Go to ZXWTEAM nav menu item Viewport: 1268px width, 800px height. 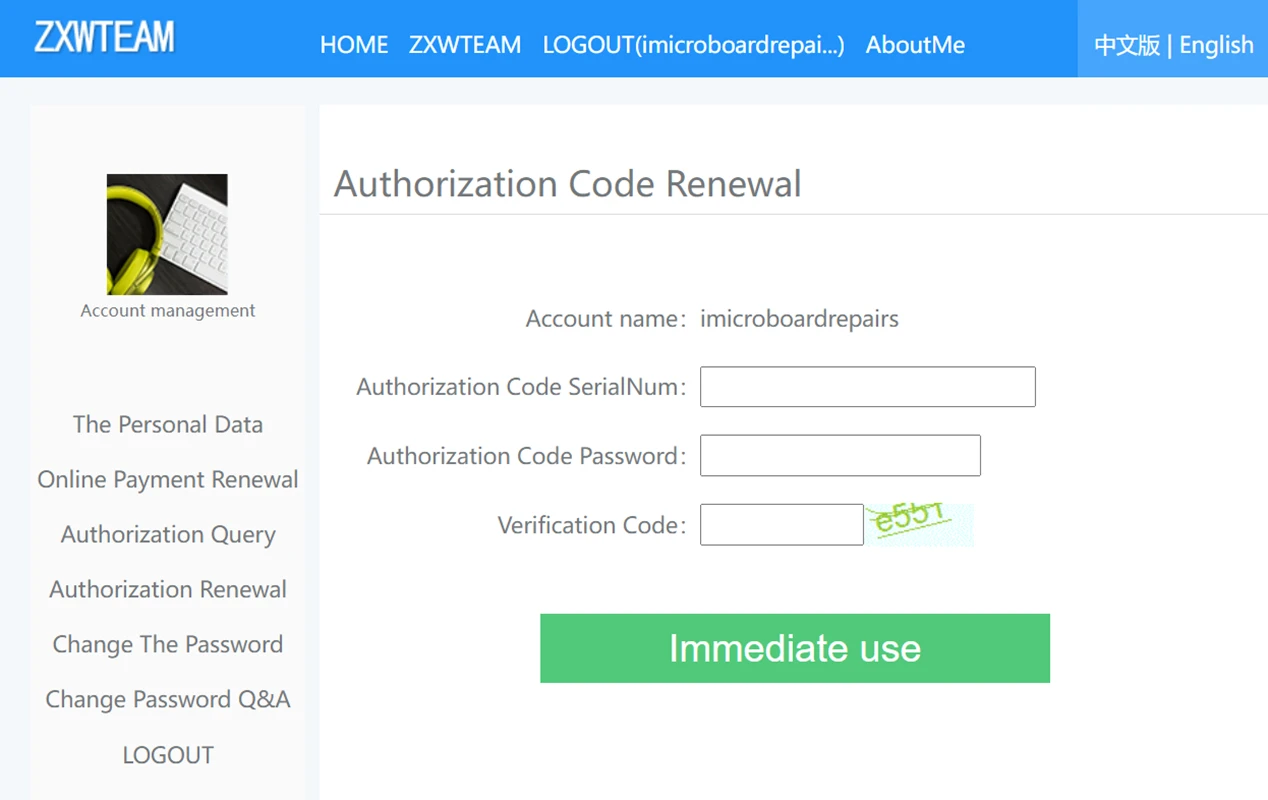[x=465, y=45]
